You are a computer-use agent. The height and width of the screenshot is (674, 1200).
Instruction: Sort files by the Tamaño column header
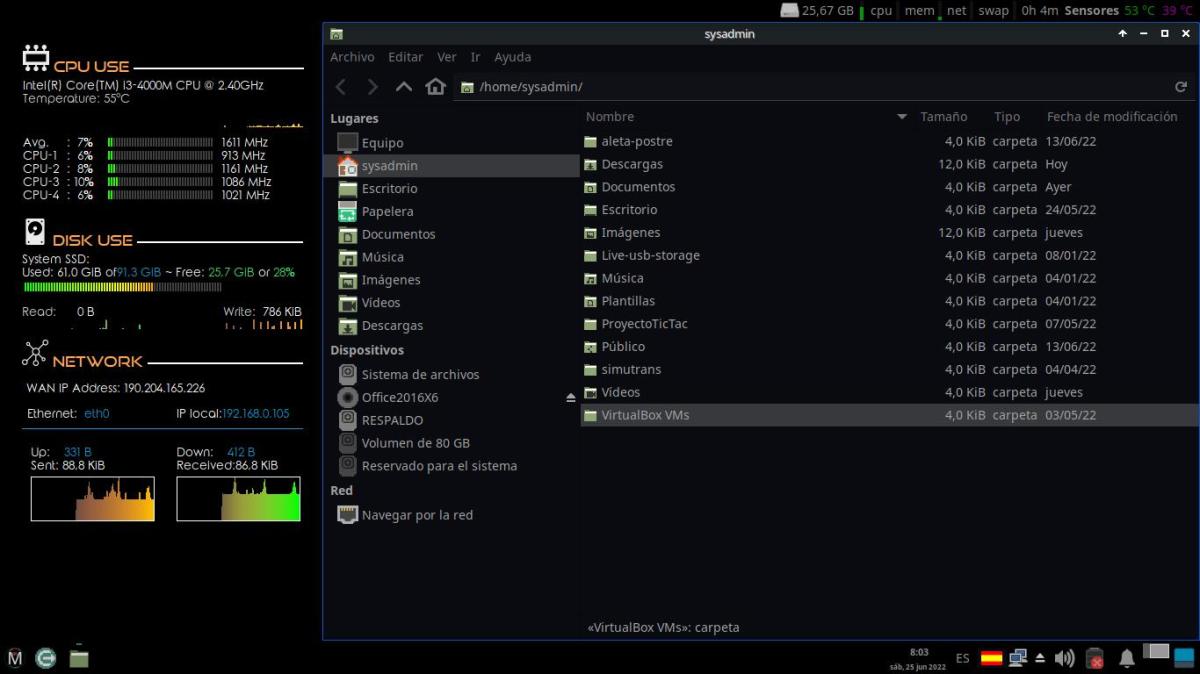943,117
